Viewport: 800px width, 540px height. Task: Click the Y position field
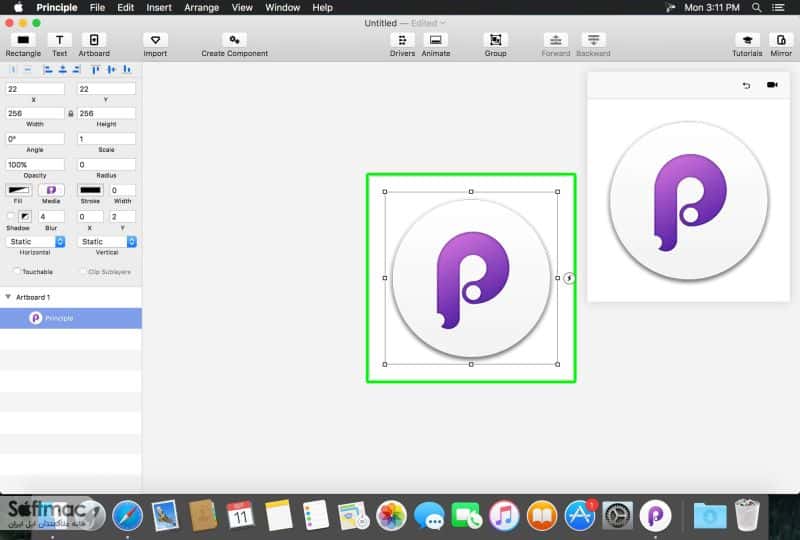(107, 89)
